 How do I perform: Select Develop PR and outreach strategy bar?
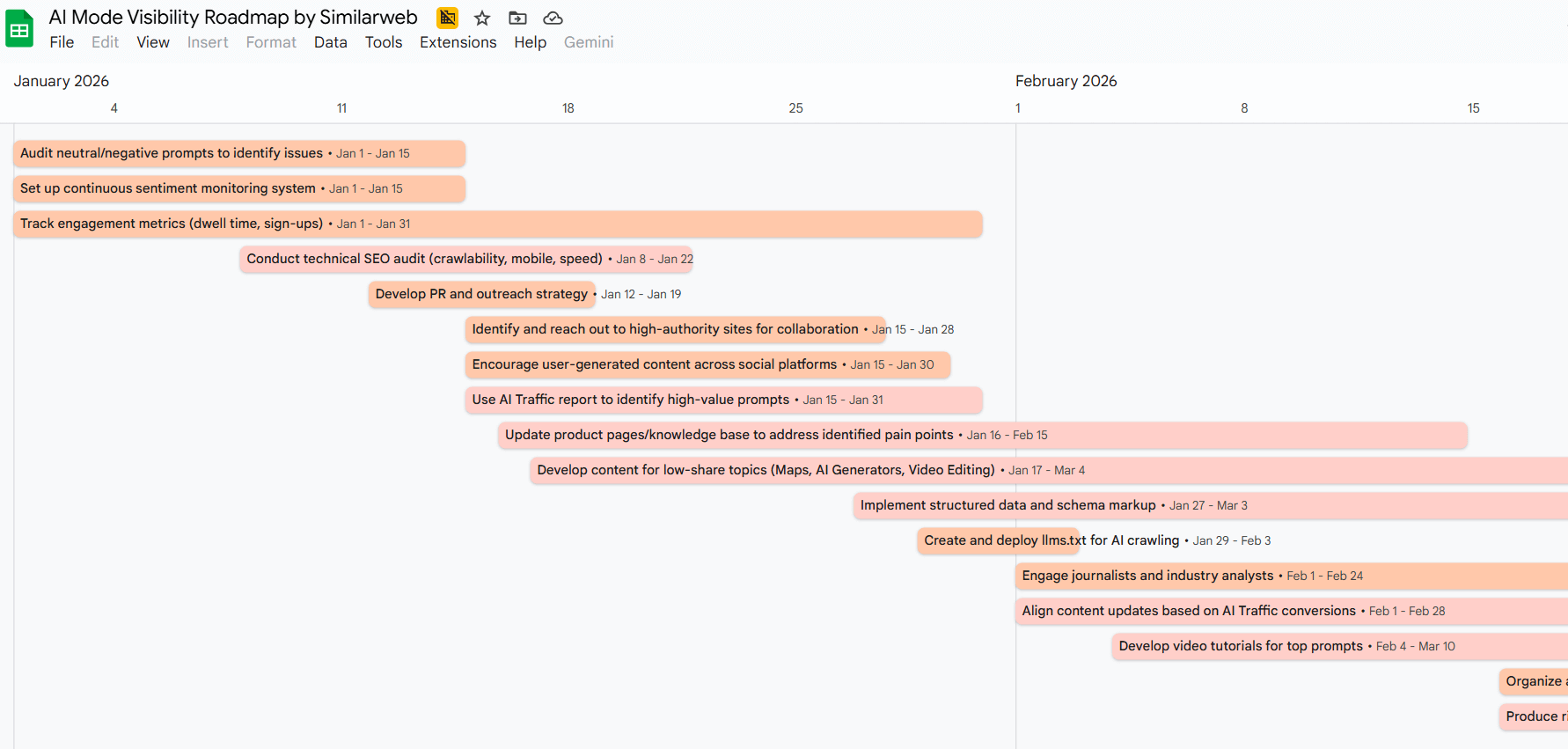[x=482, y=294]
